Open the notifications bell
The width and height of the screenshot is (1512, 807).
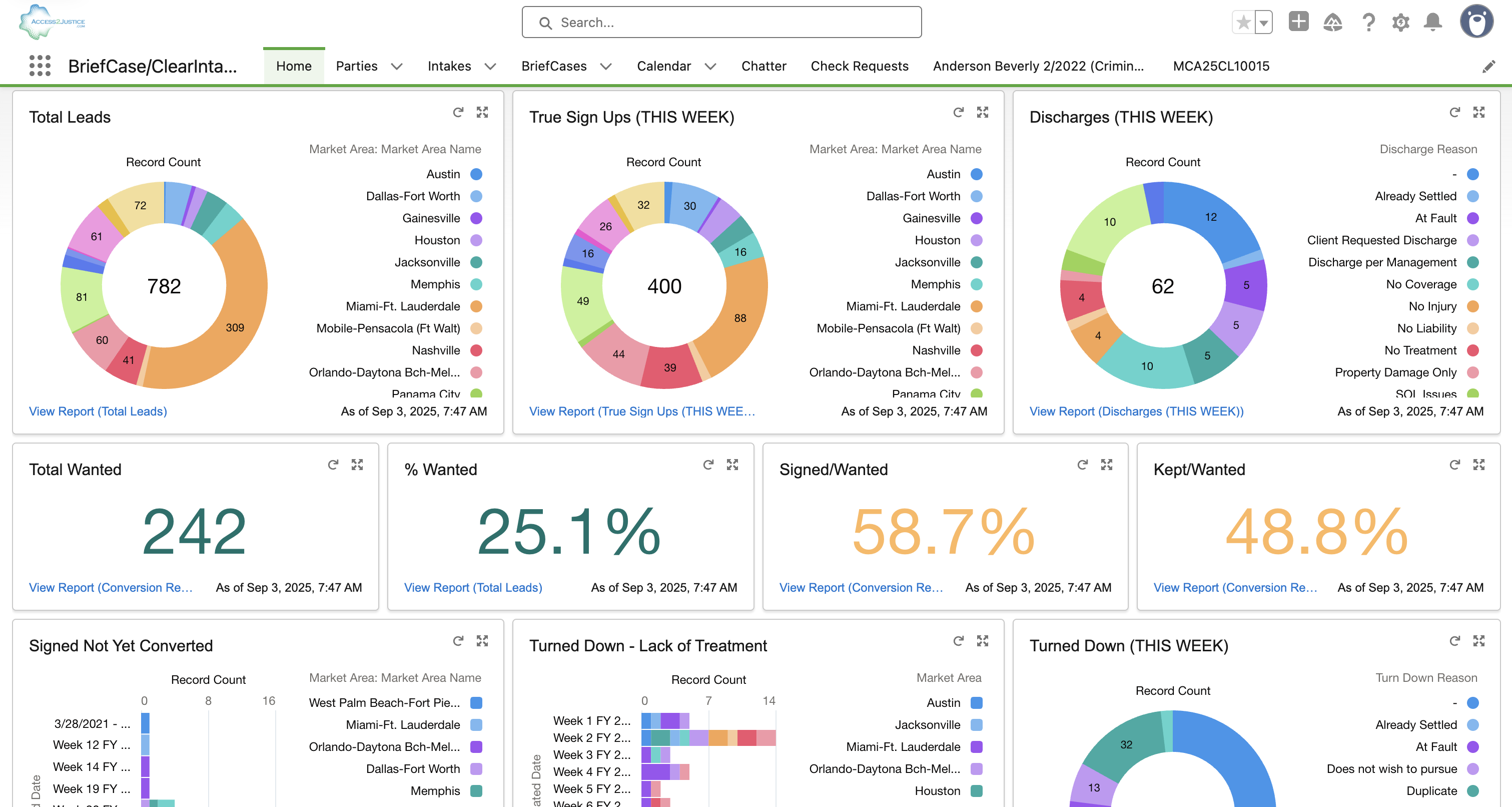pos(1433,23)
